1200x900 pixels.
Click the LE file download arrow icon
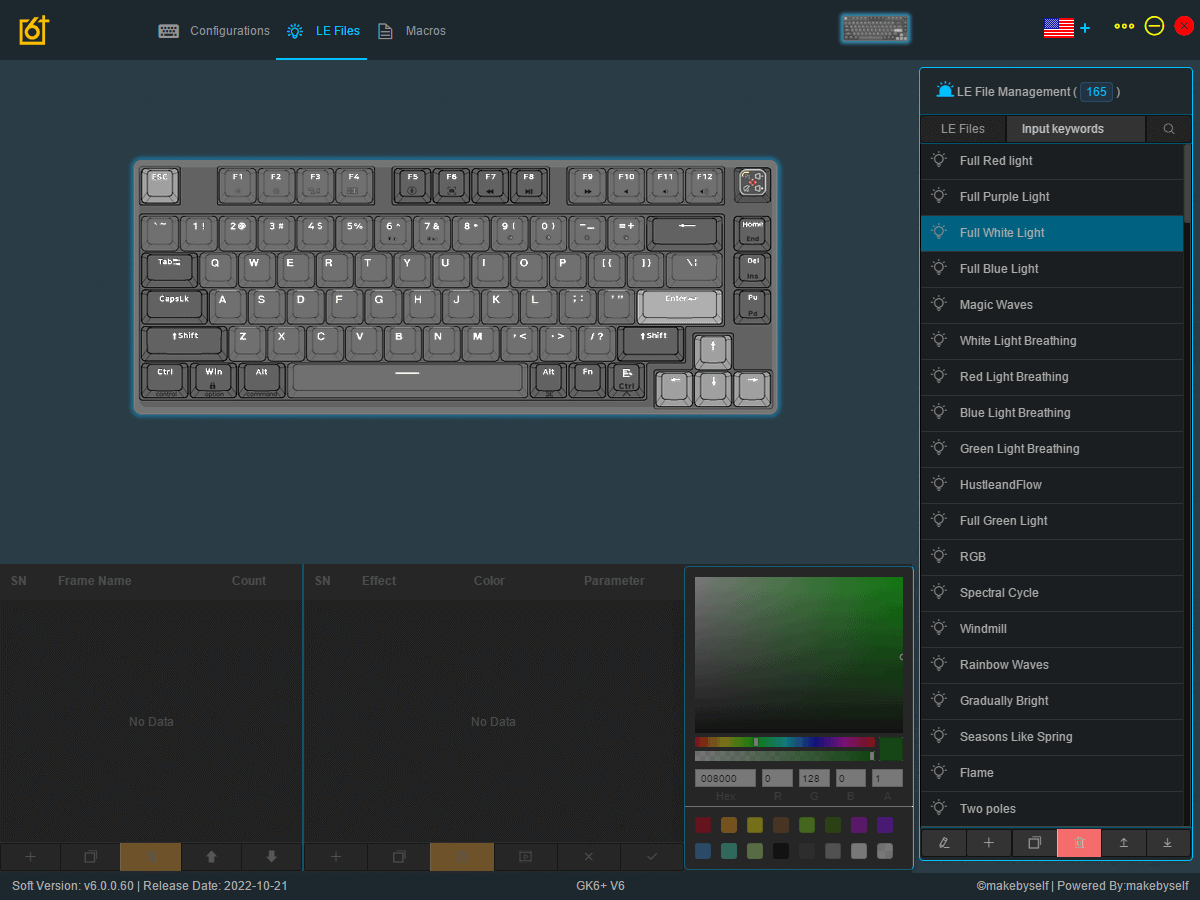1168,843
